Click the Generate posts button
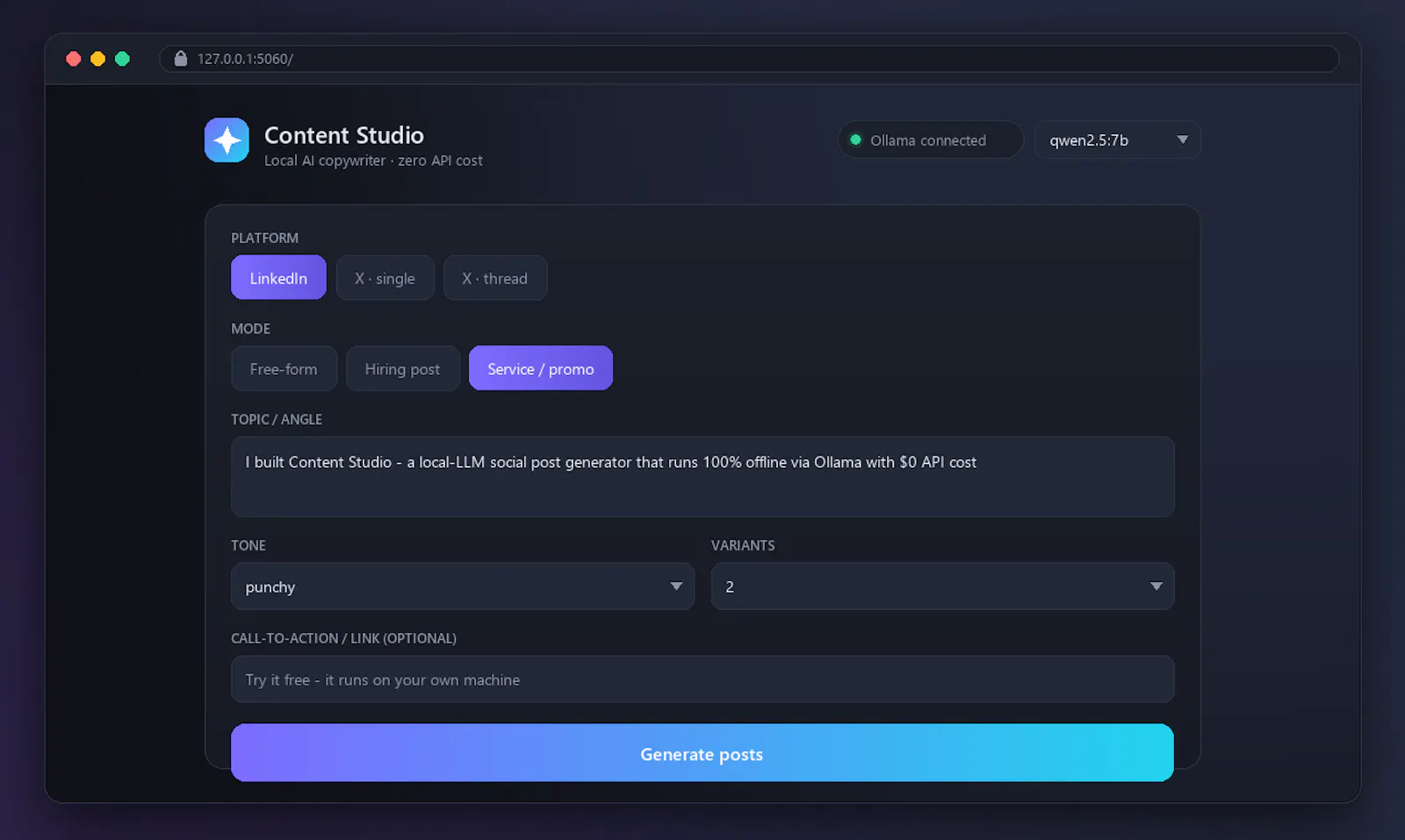The width and height of the screenshot is (1405, 840). pyautogui.click(x=702, y=753)
